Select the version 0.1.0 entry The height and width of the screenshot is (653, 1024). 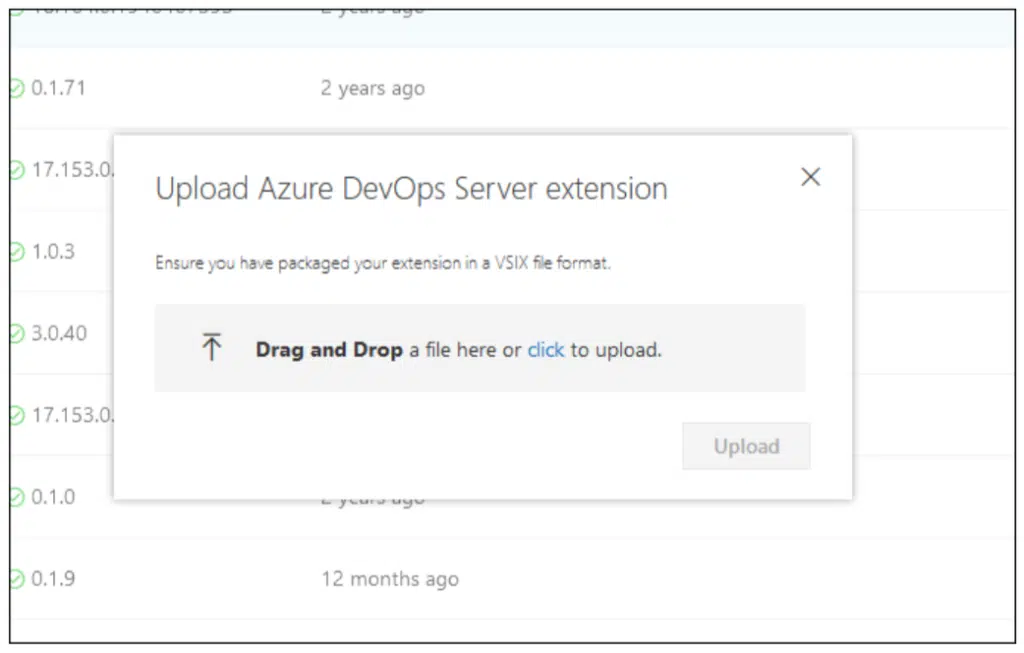[x=53, y=496]
